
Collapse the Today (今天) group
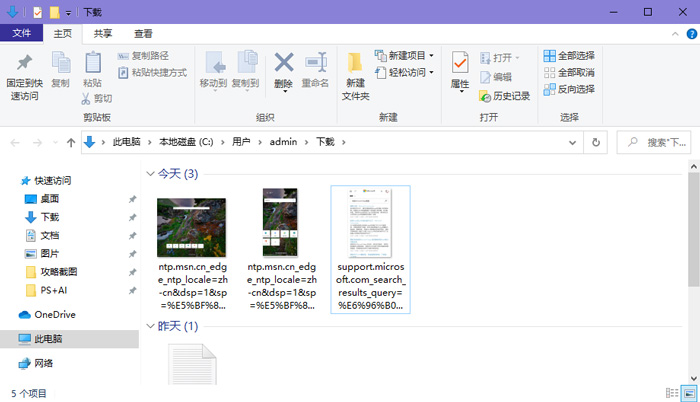pyautogui.click(x=150, y=174)
